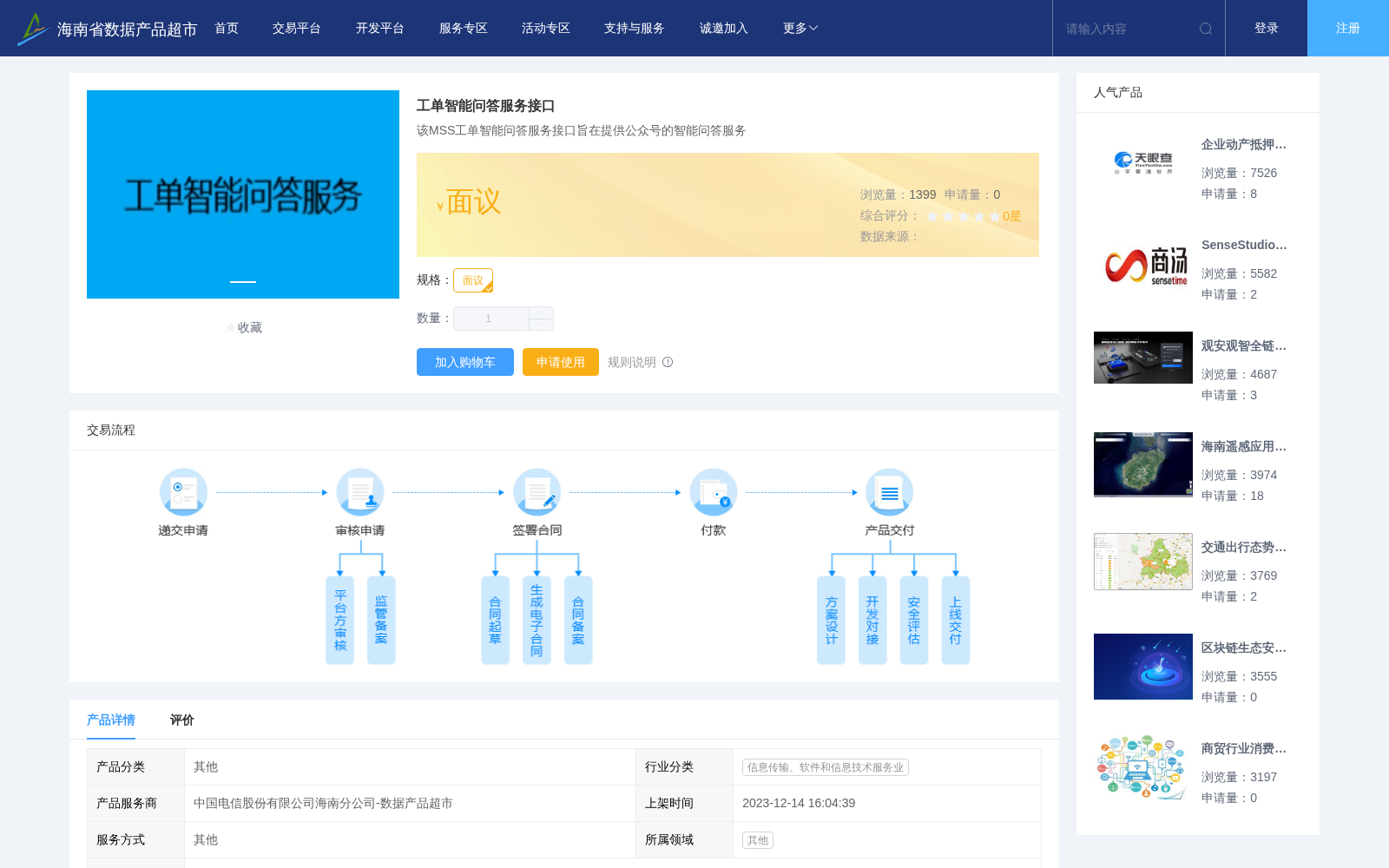Viewport: 1389px width, 868px height.
Task: Open the 天眼查 product thumbnail
Action: [x=1143, y=162]
